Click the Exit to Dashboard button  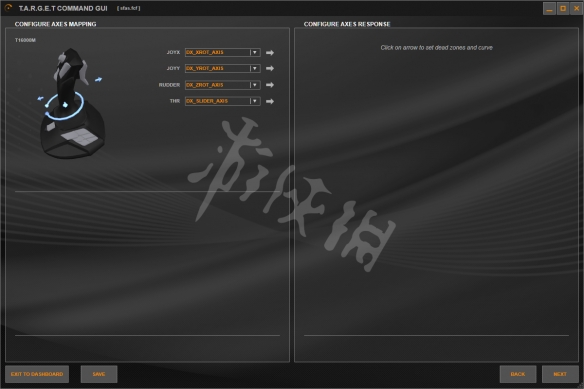[37, 374]
